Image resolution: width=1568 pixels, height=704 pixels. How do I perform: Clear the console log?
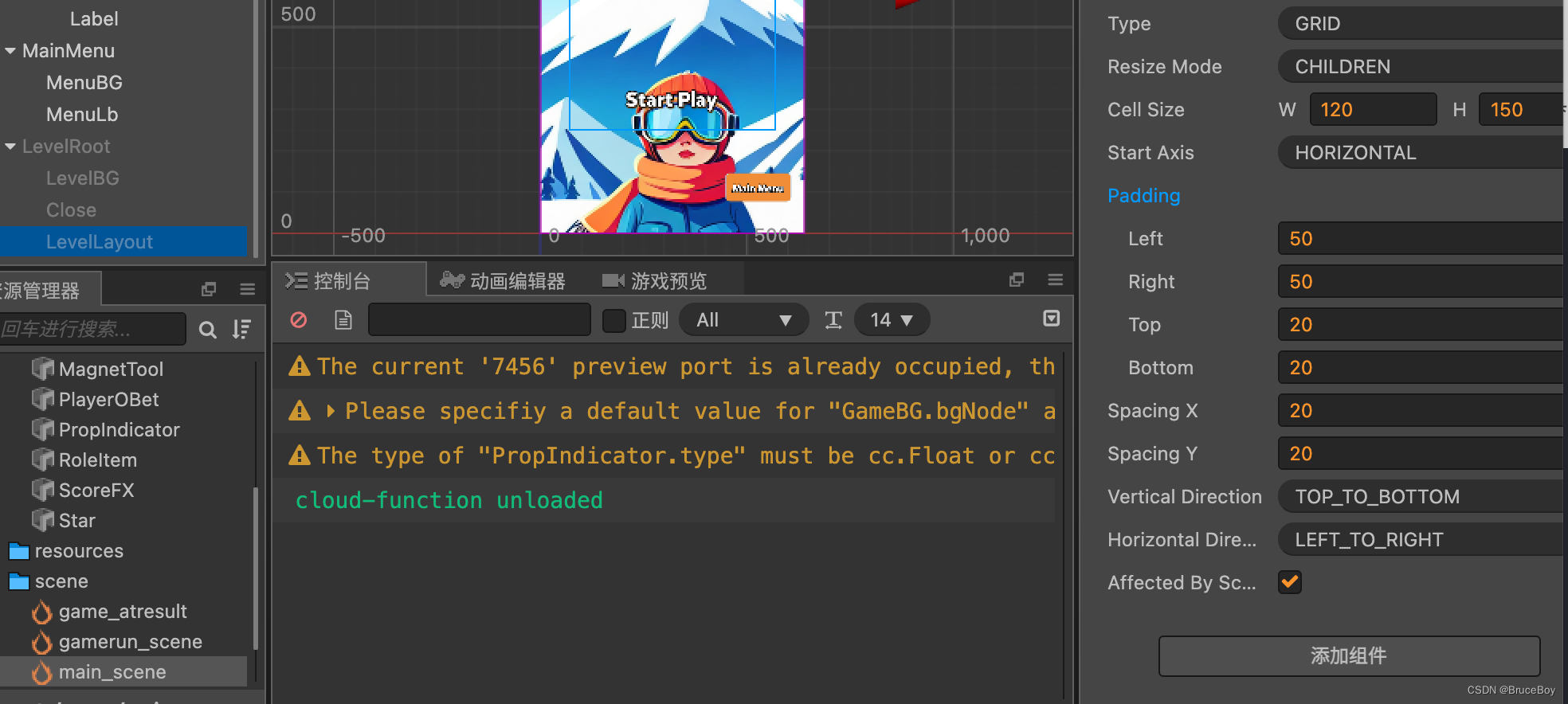pyautogui.click(x=299, y=320)
